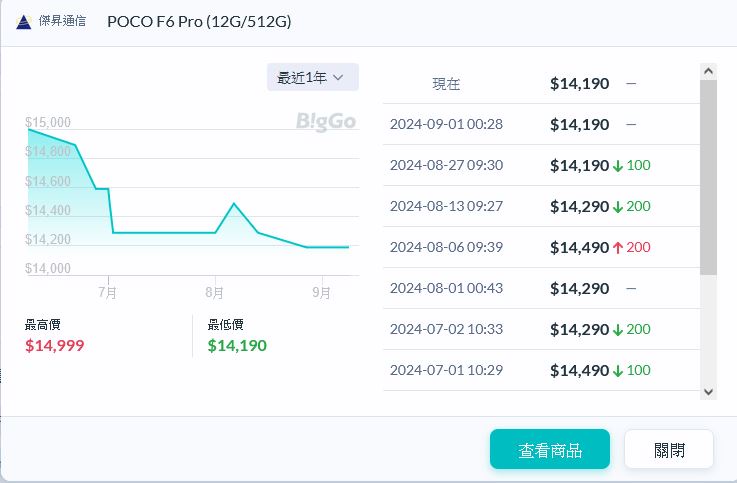Click the green down arrow on 2024-08-13 row
Screen dimensions: 737x483
coord(619,207)
